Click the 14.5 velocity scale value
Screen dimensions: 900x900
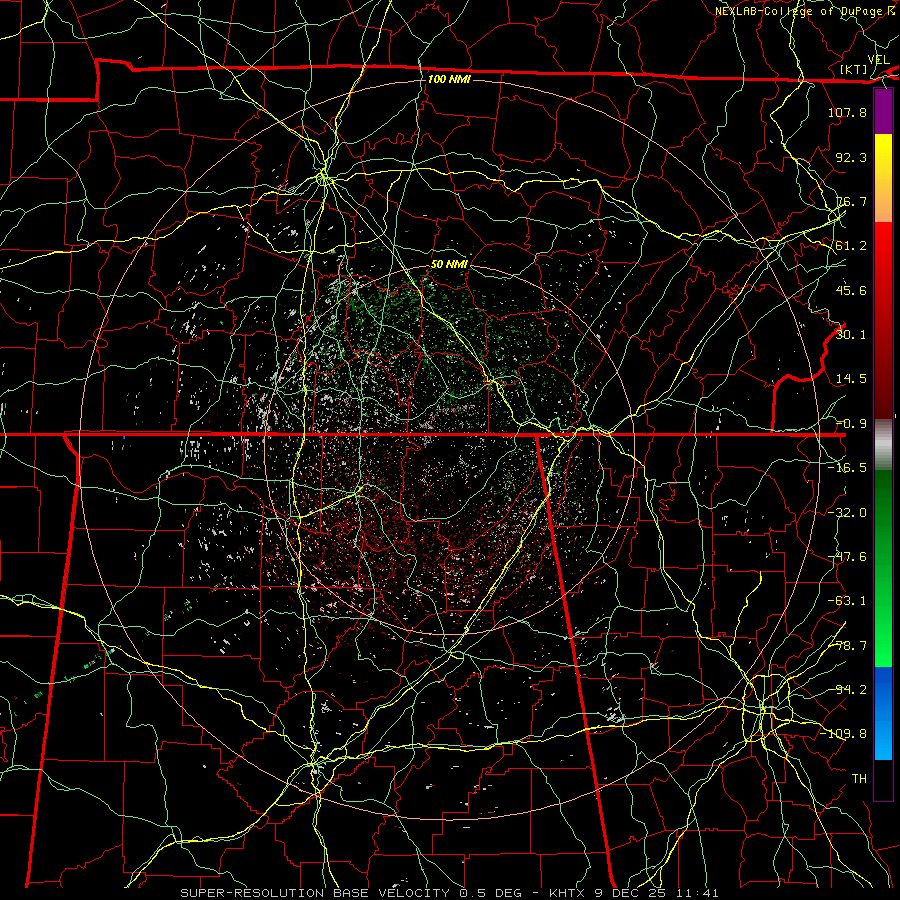pos(851,379)
